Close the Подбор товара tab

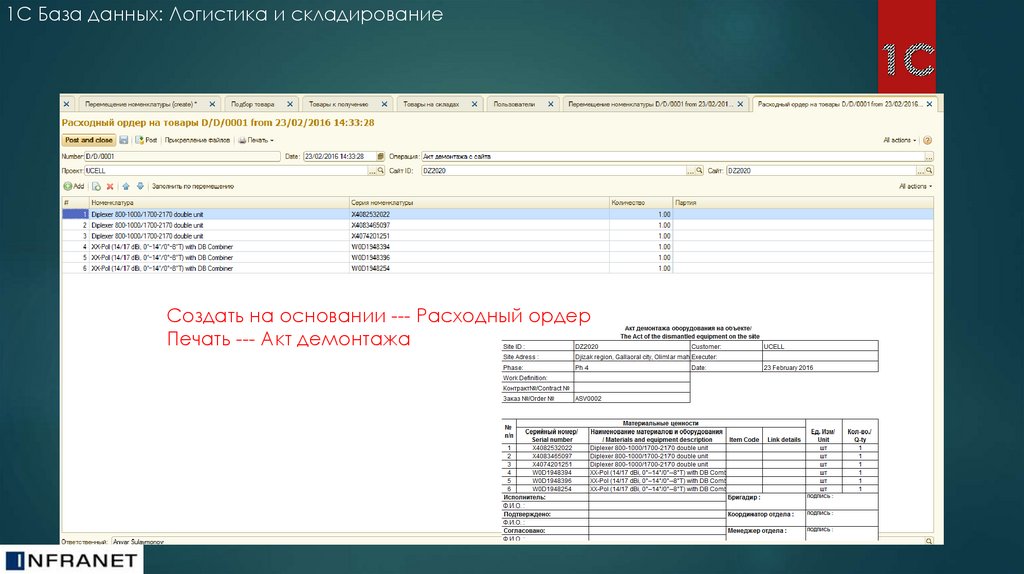coord(290,104)
